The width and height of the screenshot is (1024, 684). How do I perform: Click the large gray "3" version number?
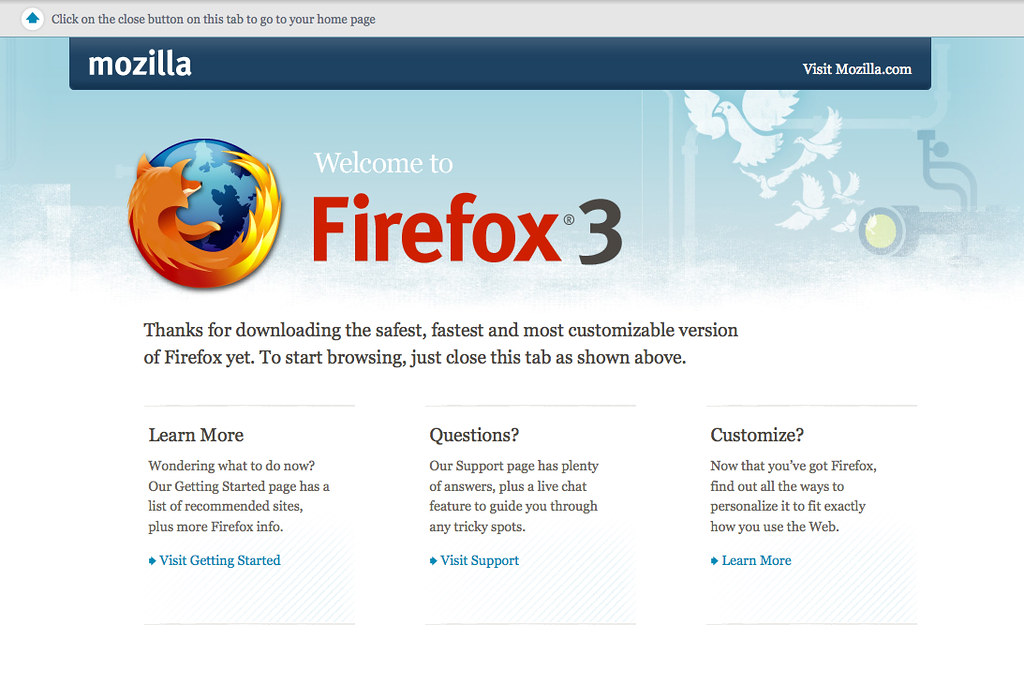coord(600,233)
